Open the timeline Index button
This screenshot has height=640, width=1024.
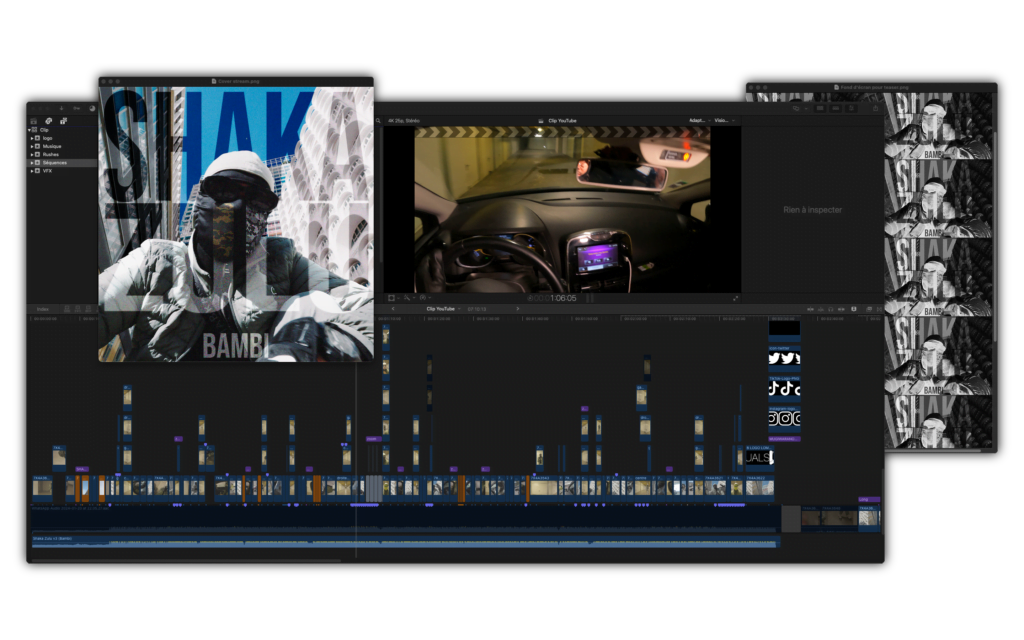[42, 309]
